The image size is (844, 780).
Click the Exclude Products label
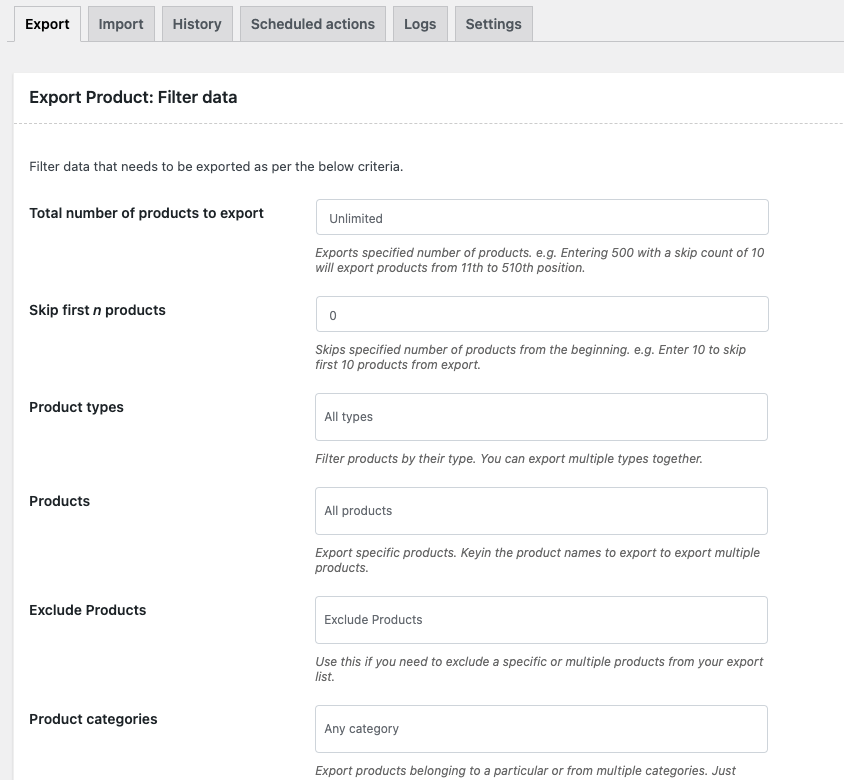tap(89, 609)
